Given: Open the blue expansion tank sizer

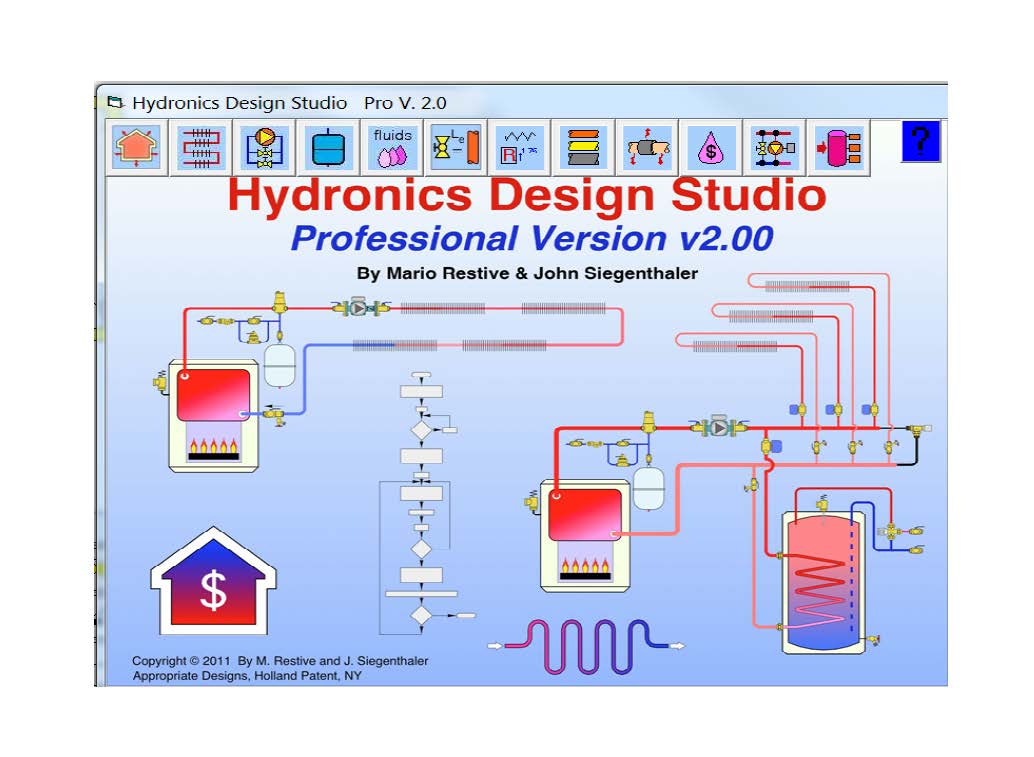Looking at the screenshot, I should [x=327, y=149].
